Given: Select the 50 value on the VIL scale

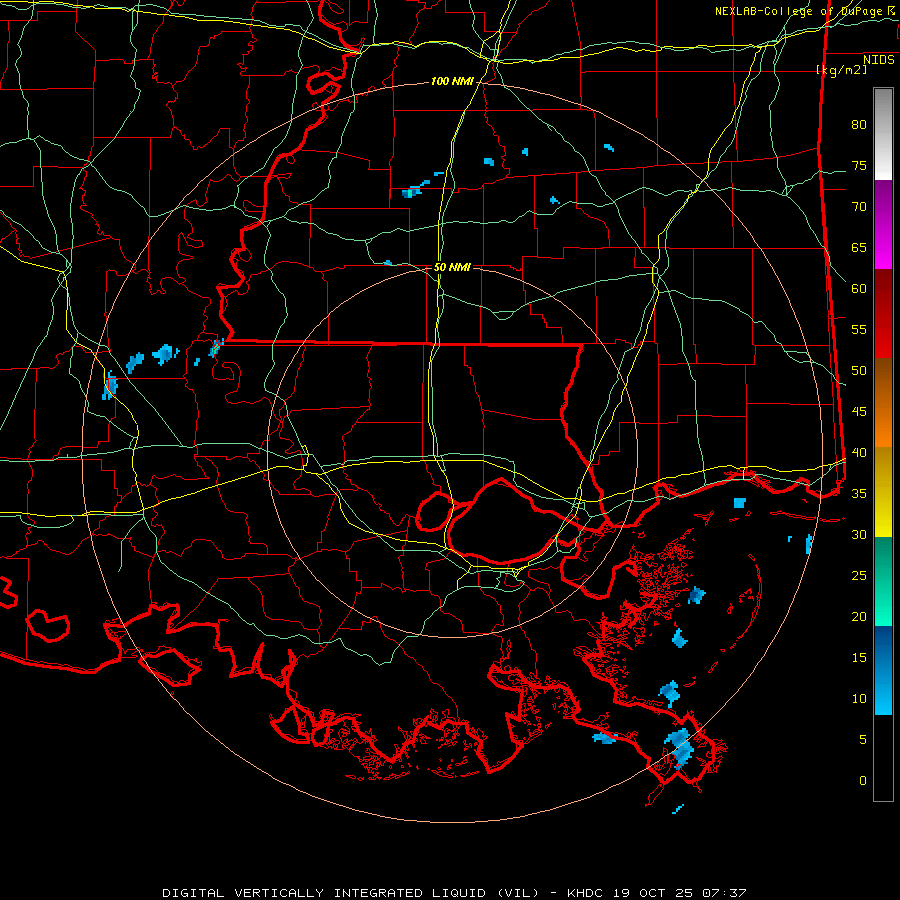Looking at the screenshot, I should 859,370.
